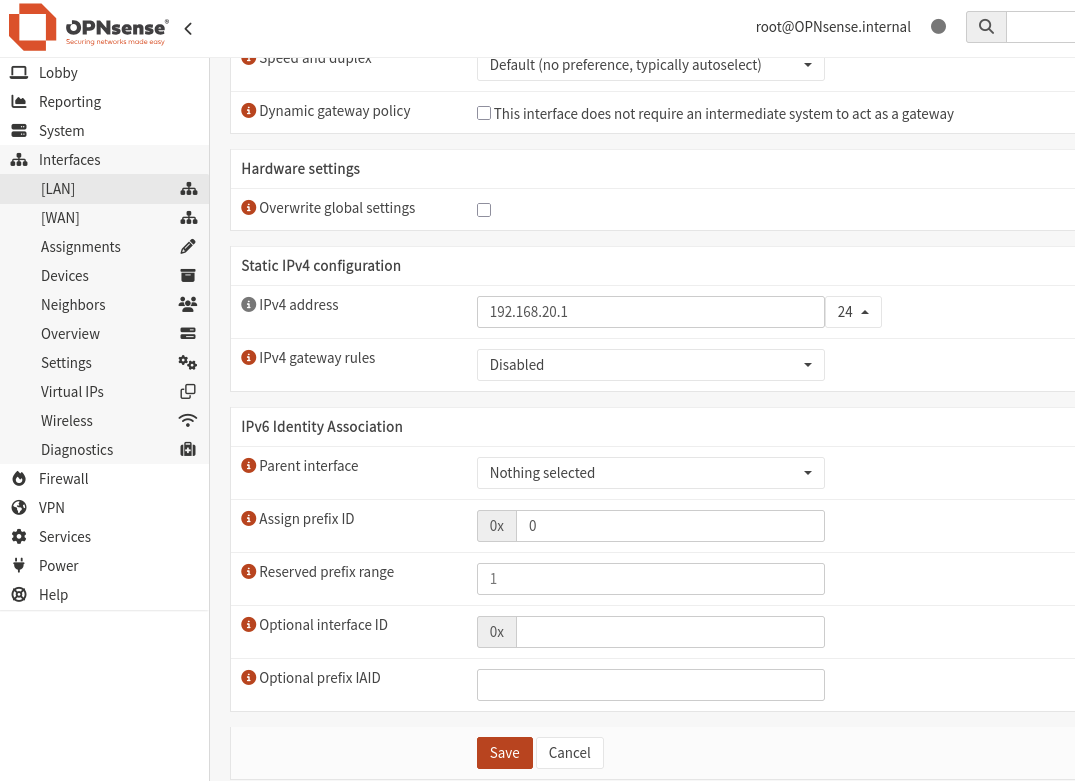Click info icon beside Parent interface
Viewport: 1075px width, 781px height.
click(x=249, y=466)
